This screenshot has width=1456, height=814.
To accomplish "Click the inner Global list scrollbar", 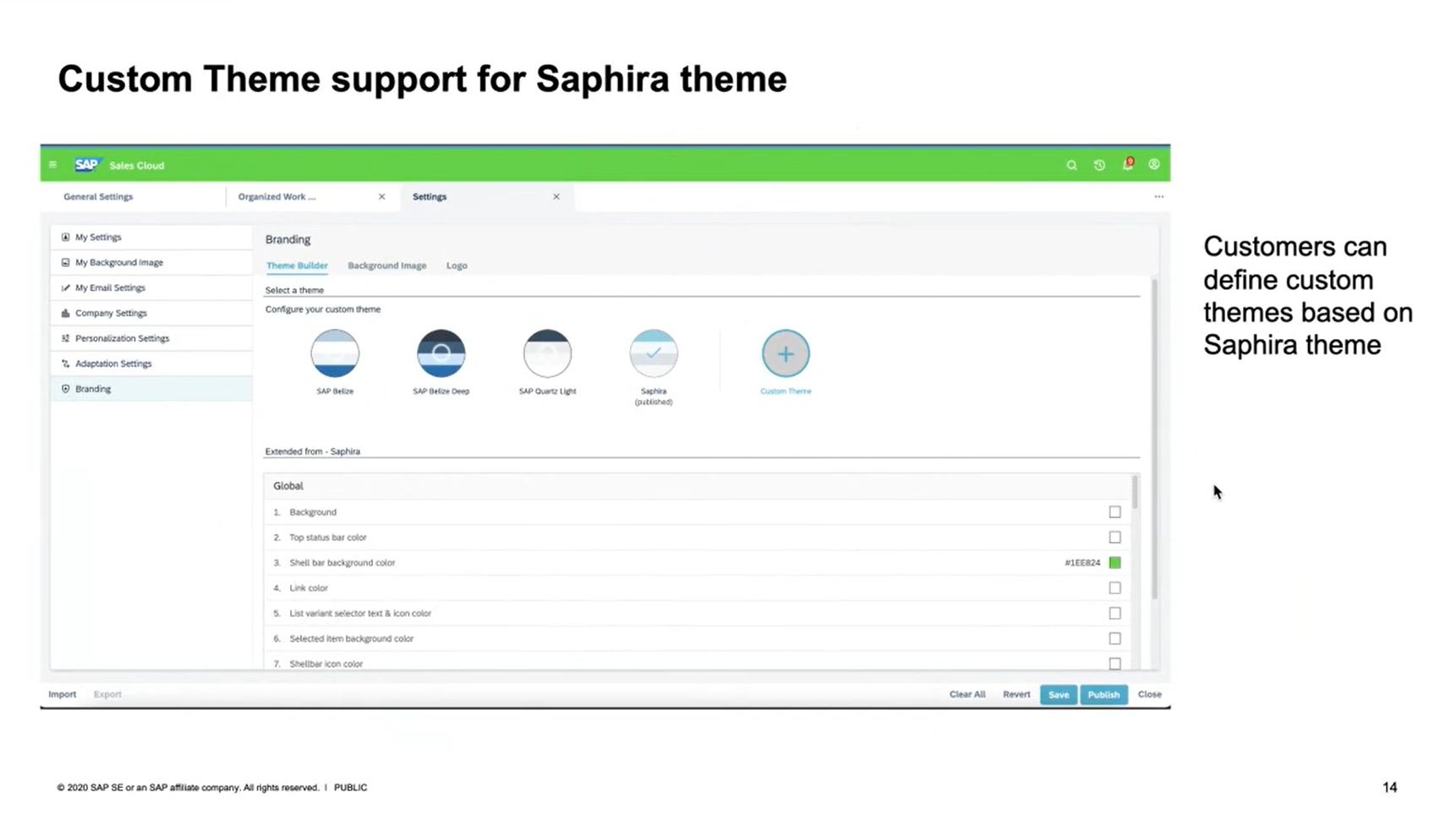I will pos(1135,493).
